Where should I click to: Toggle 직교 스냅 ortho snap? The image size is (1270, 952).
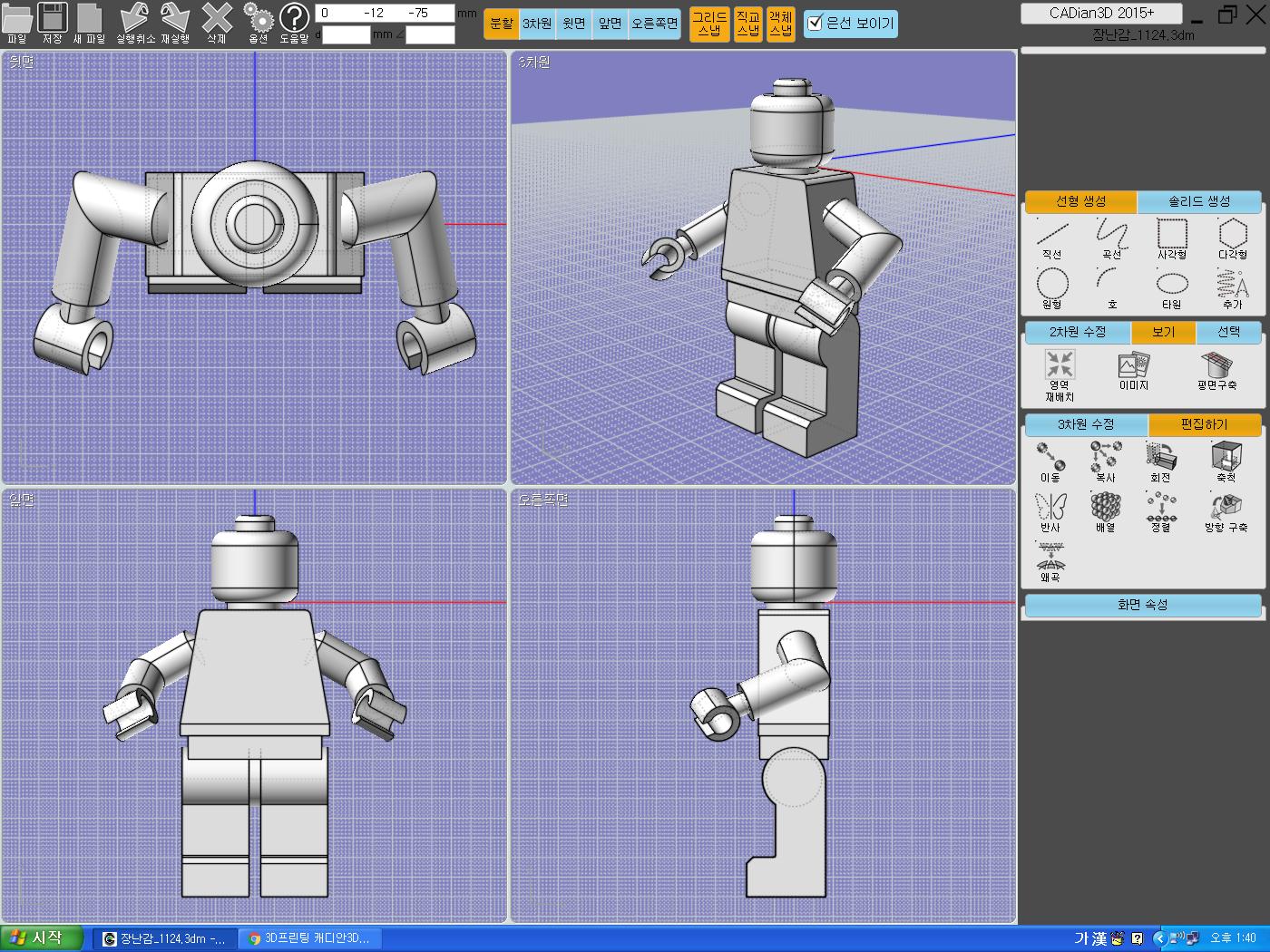coord(747,24)
